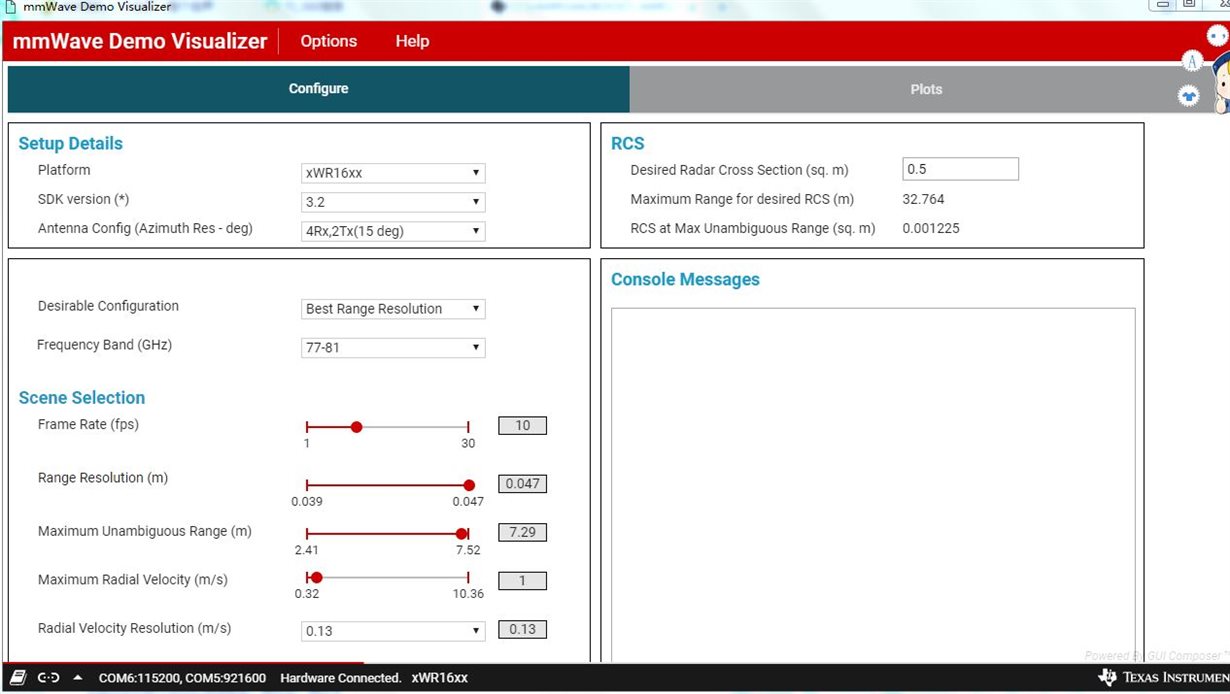The image size is (1230, 694).
Task: Click the Range Resolution minimum label 0.039
Action: point(307,502)
